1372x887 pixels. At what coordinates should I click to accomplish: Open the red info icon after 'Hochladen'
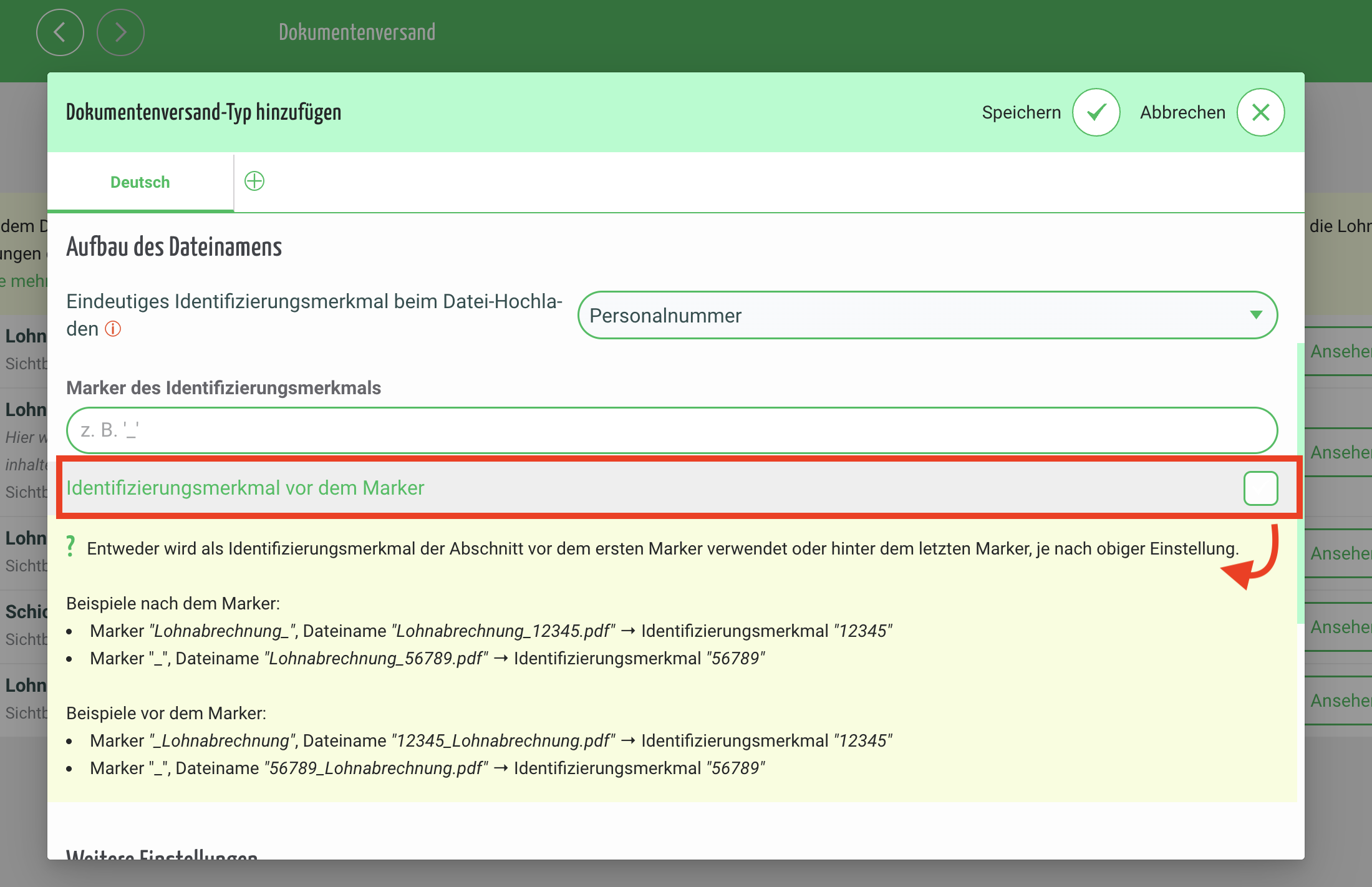(113, 329)
